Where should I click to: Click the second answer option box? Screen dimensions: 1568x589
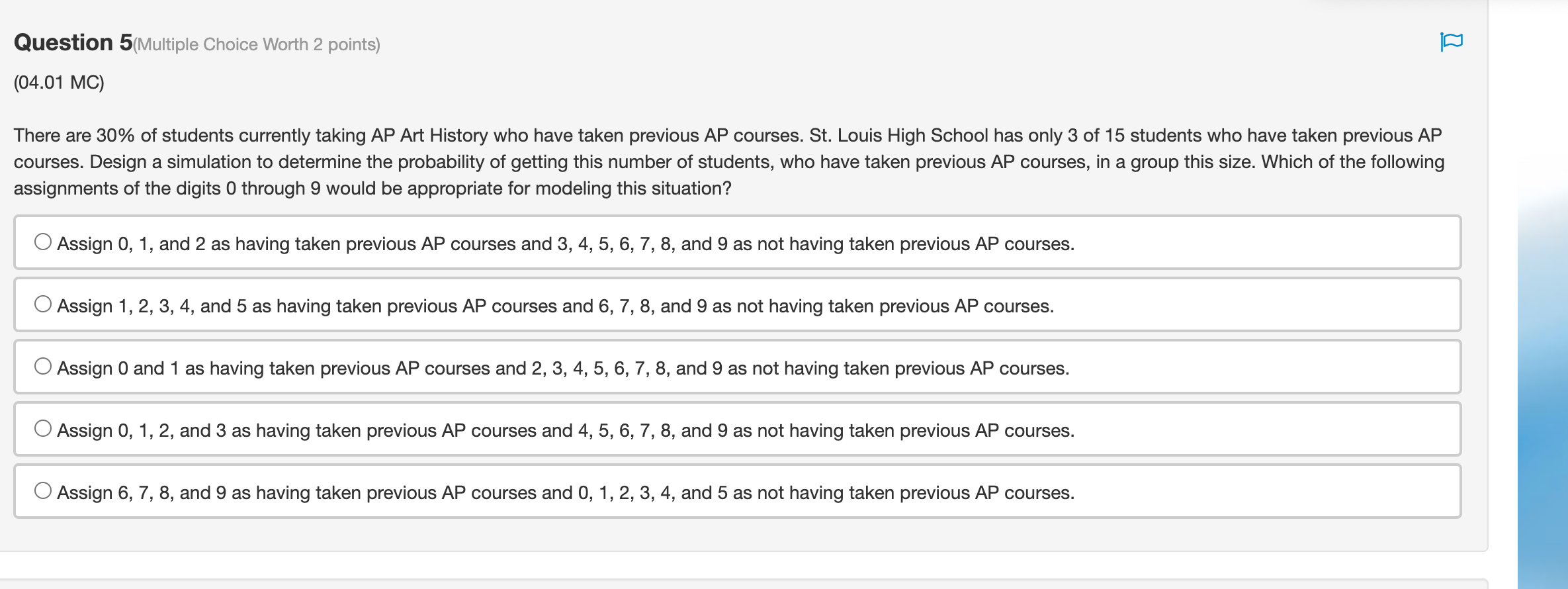click(728, 304)
